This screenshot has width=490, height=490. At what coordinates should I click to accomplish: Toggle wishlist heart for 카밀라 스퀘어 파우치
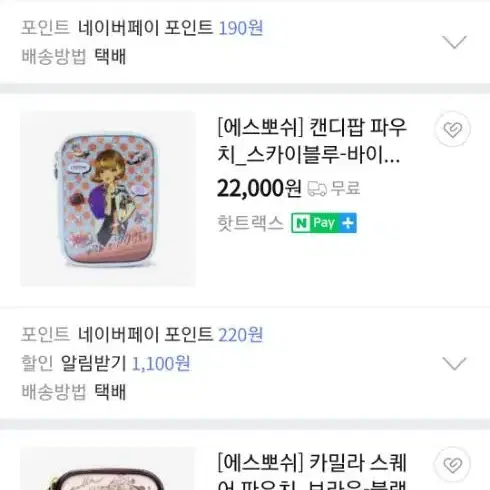pyautogui.click(x=453, y=465)
